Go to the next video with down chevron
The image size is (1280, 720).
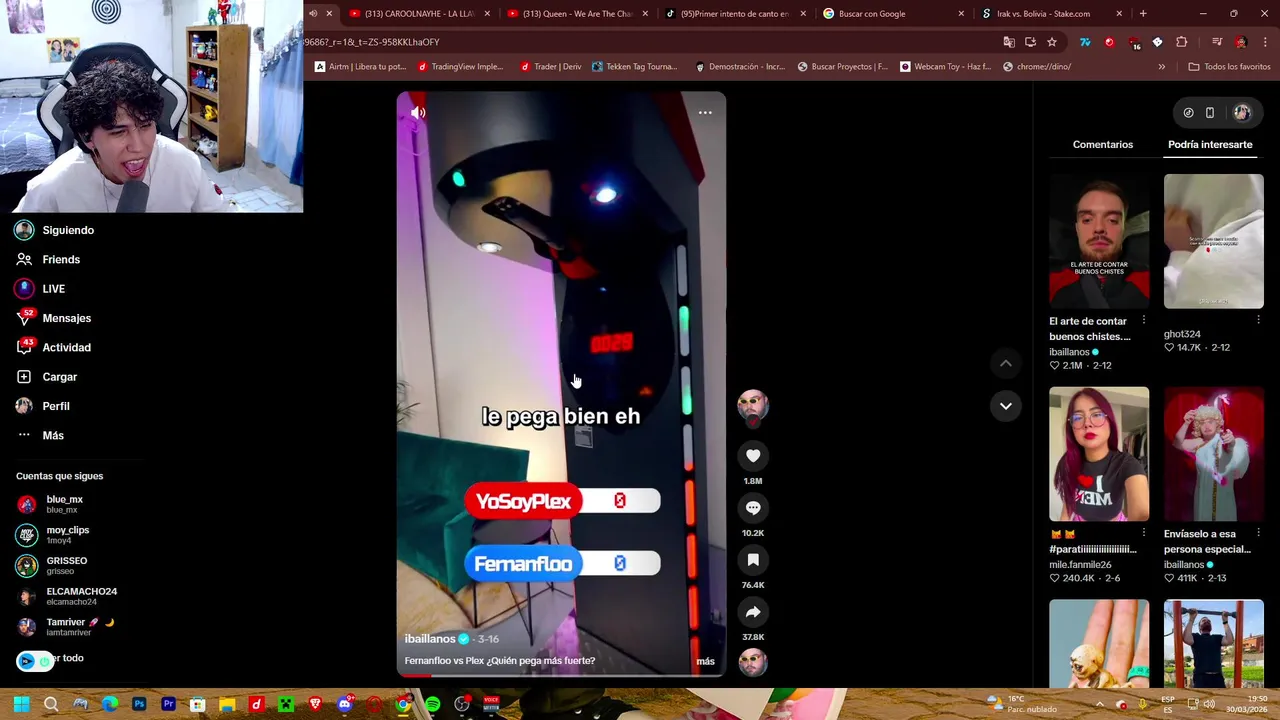point(1006,406)
